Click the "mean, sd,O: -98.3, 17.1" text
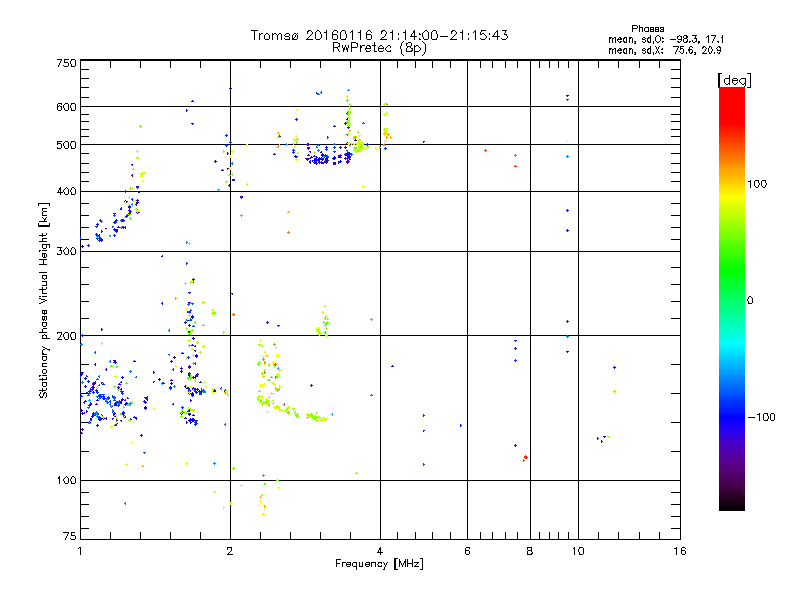Viewport: 800px width, 600px height. [x=666, y=39]
